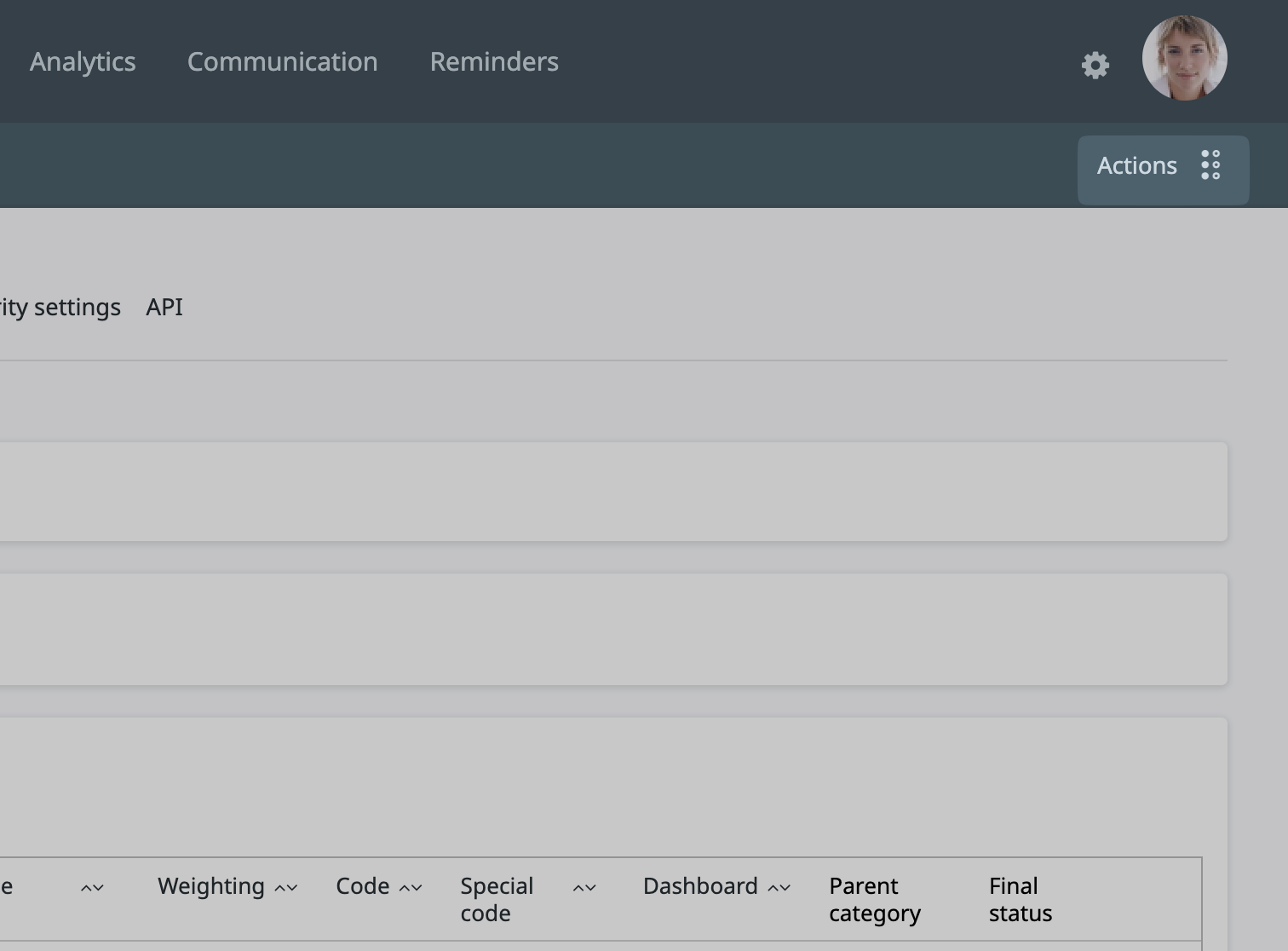Click the dots icon beside Actions
1288x951 pixels.
(x=1210, y=165)
